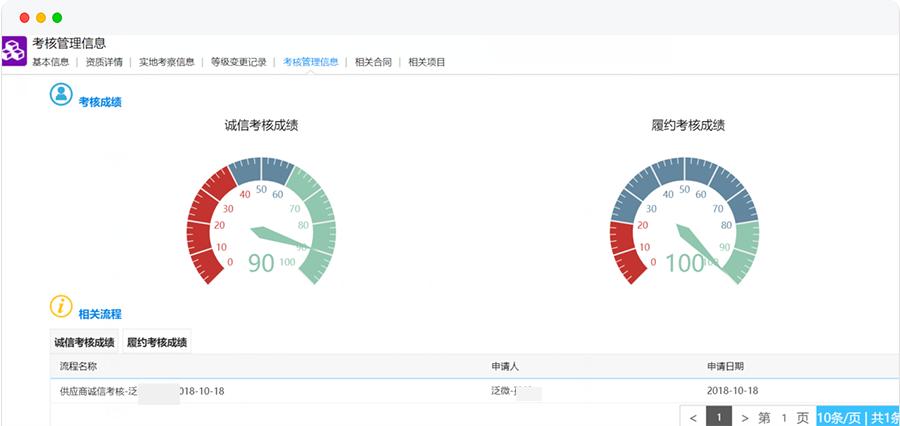
Task: Click the 相关流程 section heading
Action: [100, 314]
